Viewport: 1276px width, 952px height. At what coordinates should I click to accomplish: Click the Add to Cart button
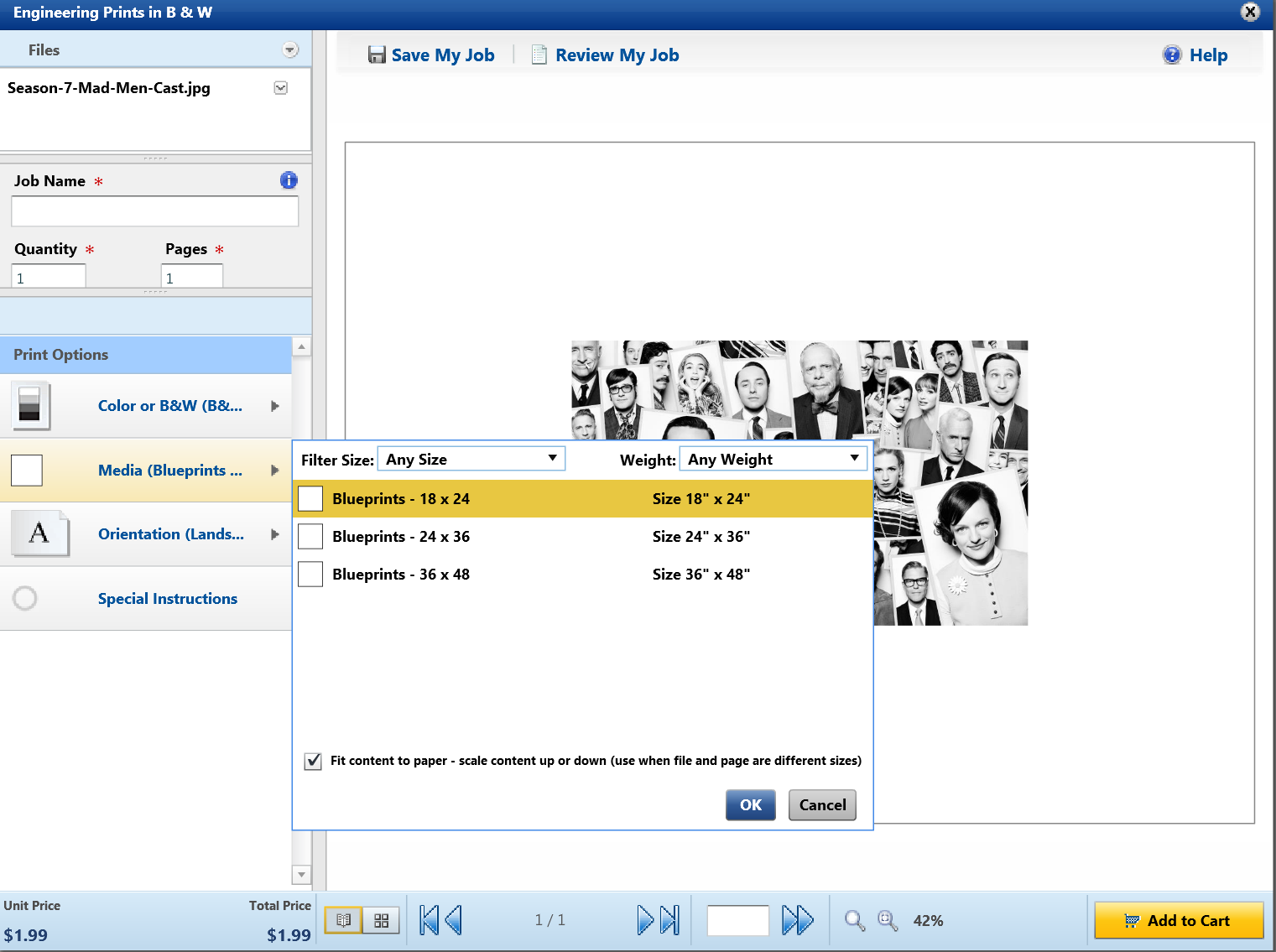click(1179, 920)
